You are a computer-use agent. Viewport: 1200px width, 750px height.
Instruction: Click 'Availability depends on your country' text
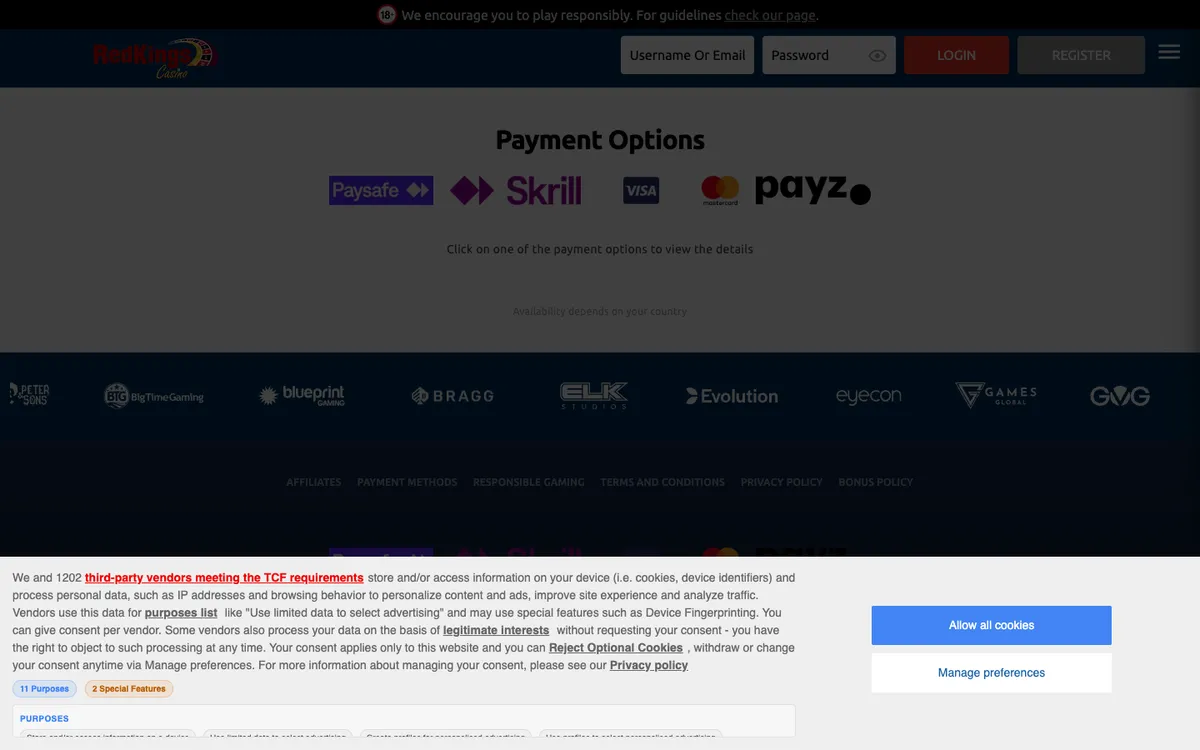[600, 311]
